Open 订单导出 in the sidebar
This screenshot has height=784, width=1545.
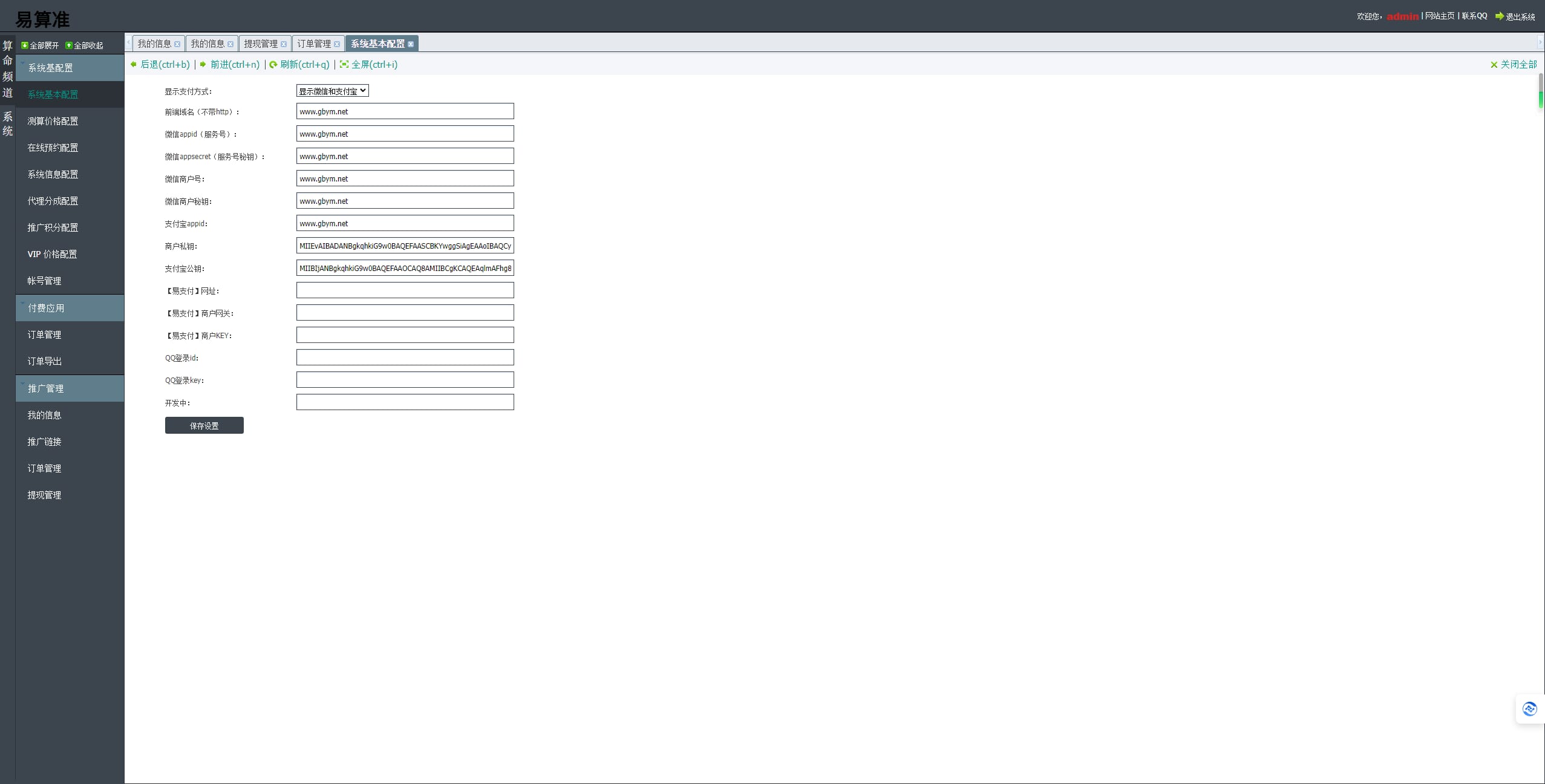[x=70, y=361]
